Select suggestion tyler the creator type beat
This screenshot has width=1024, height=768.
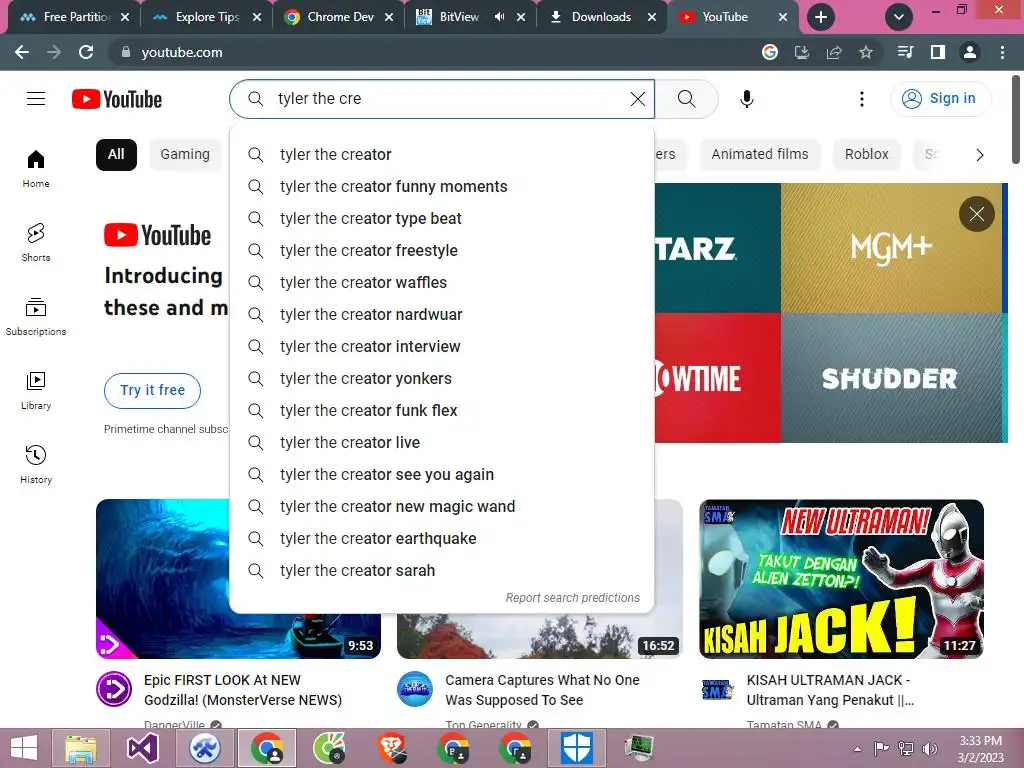[x=441, y=219]
